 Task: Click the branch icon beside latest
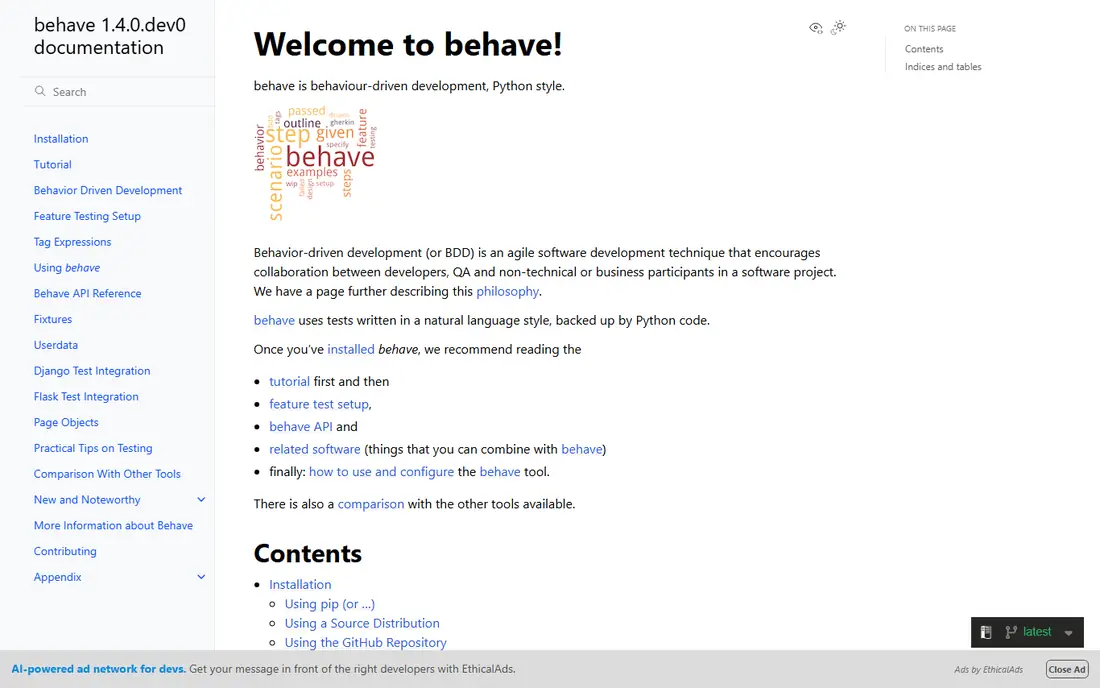(x=1011, y=632)
